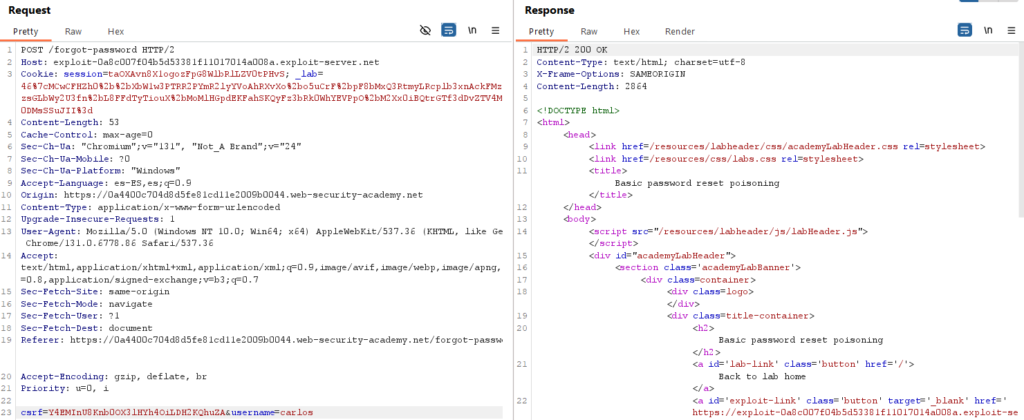Click the div class=title-container line
The height and width of the screenshot is (420, 1024).
tap(741, 315)
